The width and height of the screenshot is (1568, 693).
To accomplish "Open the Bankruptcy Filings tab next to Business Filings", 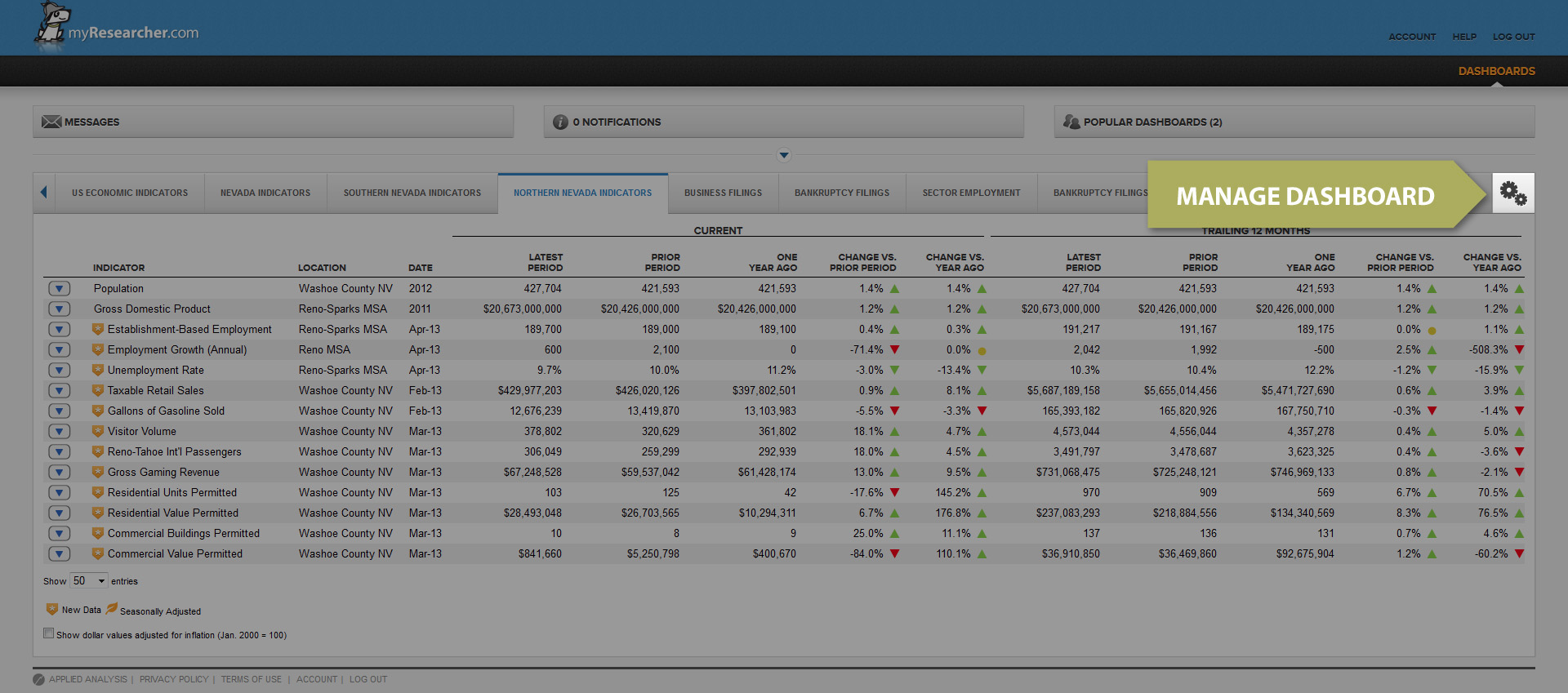I will click(x=842, y=193).
